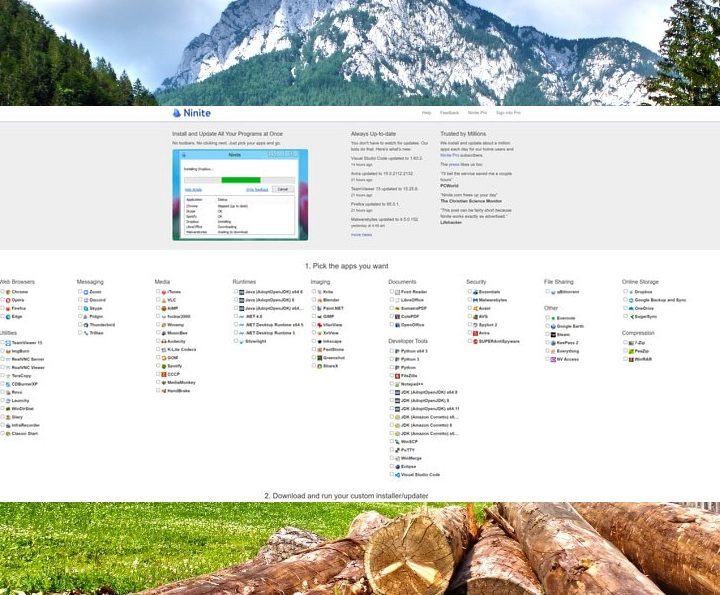Click the PeaZip icon under Compression
Screen dimensions: 720x595
coord(631,351)
